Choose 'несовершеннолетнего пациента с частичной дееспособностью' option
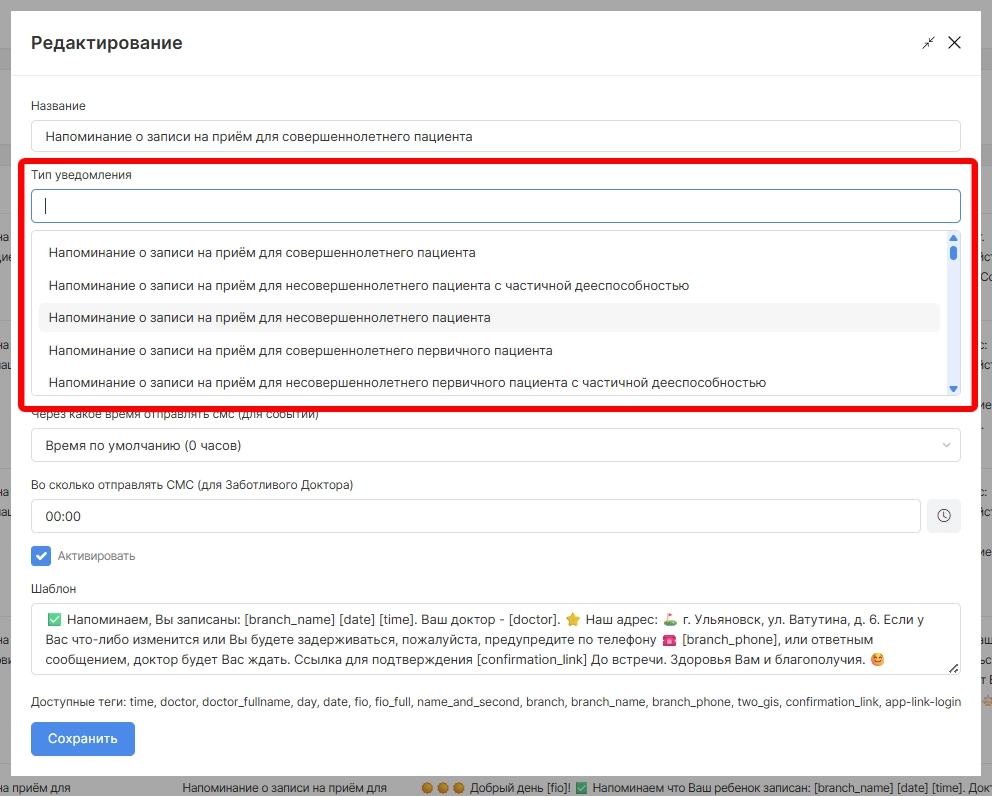 coord(368,285)
